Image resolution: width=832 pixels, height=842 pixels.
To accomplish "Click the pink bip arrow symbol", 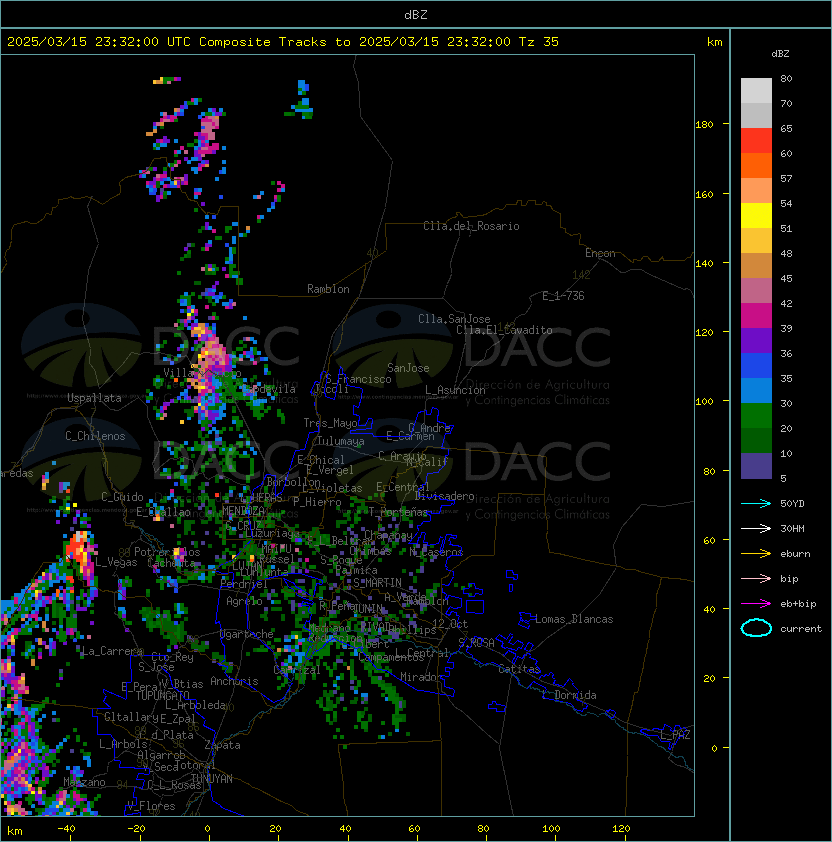I will tap(756, 578).
